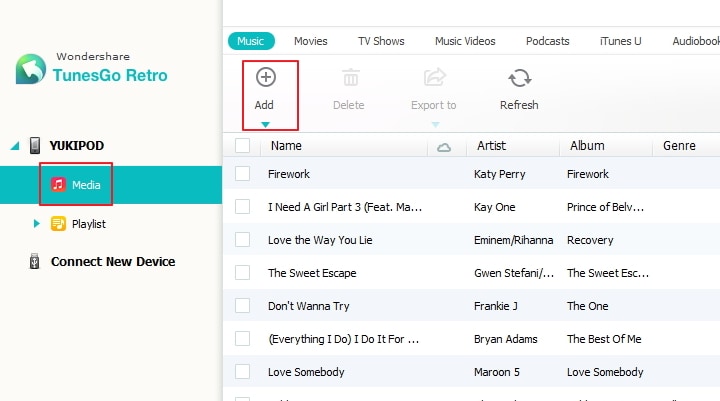This screenshot has width=720, height=401.
Task: Sort by the Album column header
Action: coord(587,146)
